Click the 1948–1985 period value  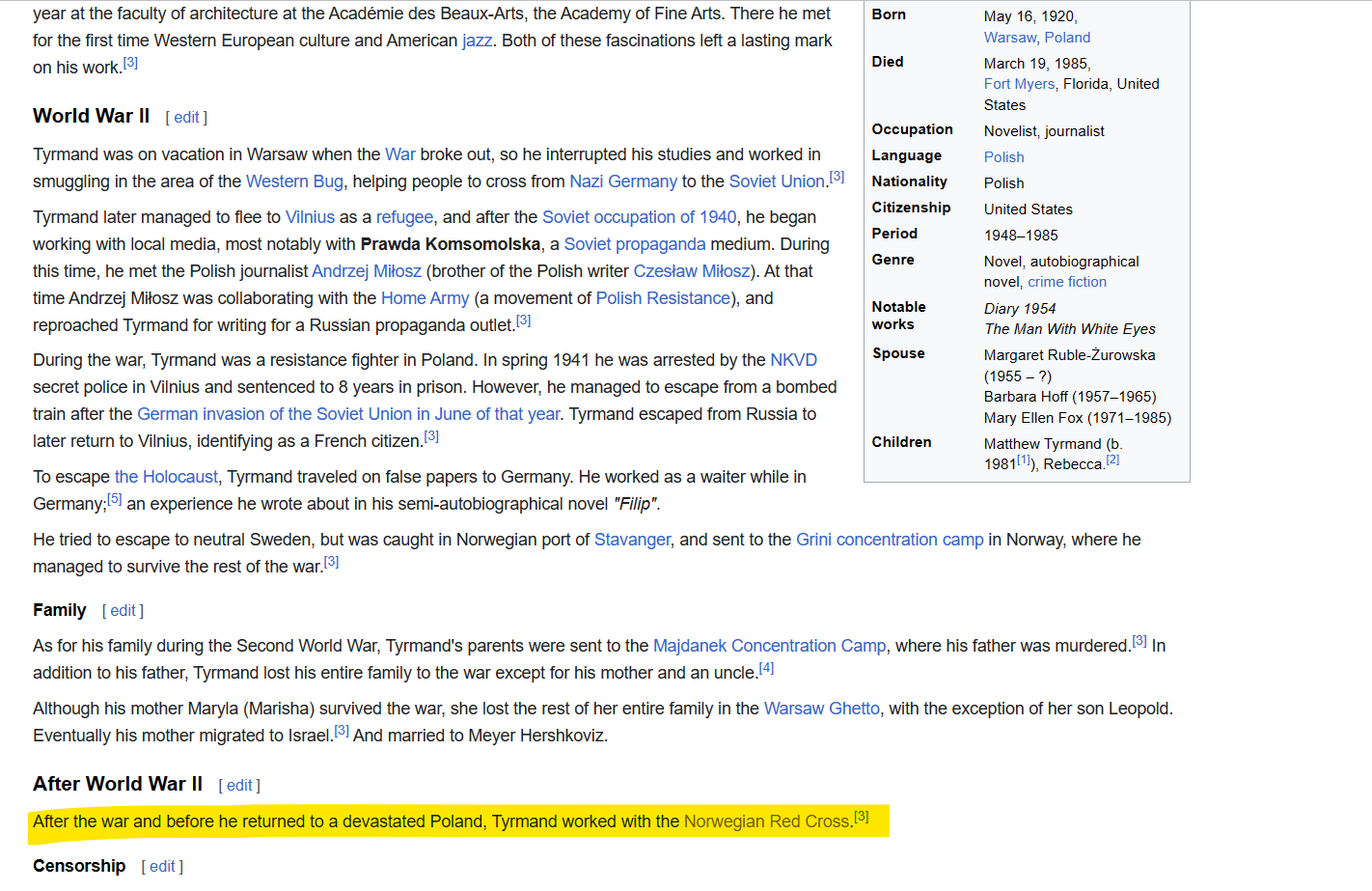[x=1021, y=236]
